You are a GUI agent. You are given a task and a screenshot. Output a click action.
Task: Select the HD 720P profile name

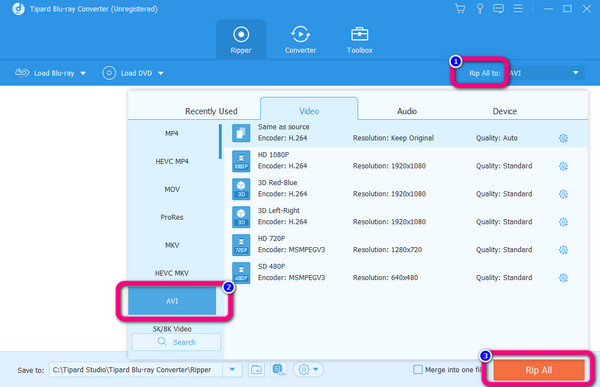[x=271, y=238]
